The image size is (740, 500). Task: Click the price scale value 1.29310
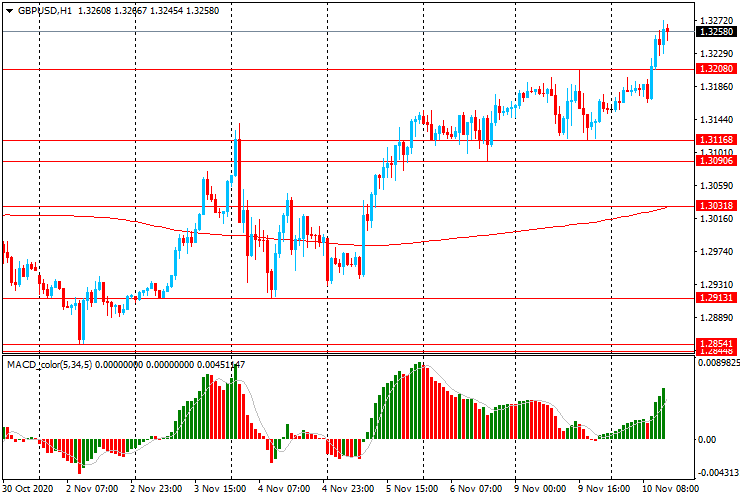point(717,285)
